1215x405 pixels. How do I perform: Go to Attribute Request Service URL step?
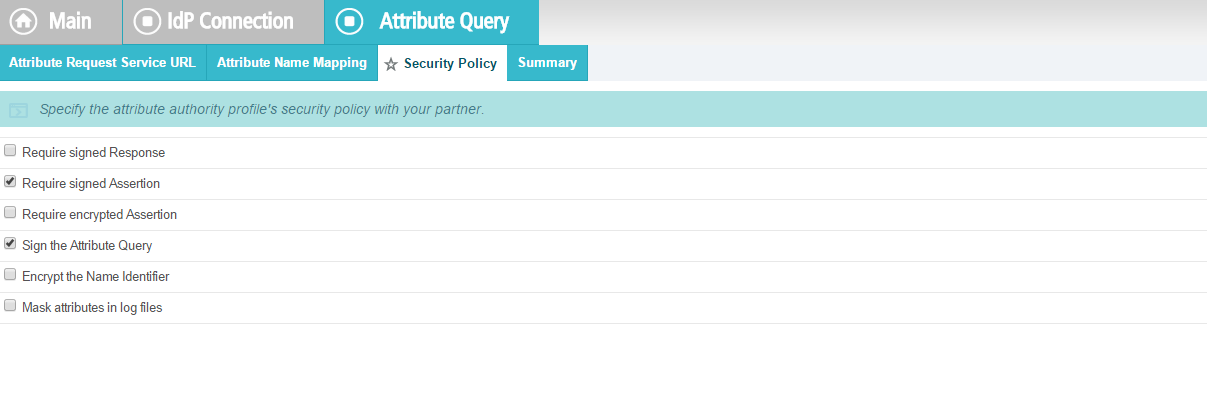[x=102, y=62]
